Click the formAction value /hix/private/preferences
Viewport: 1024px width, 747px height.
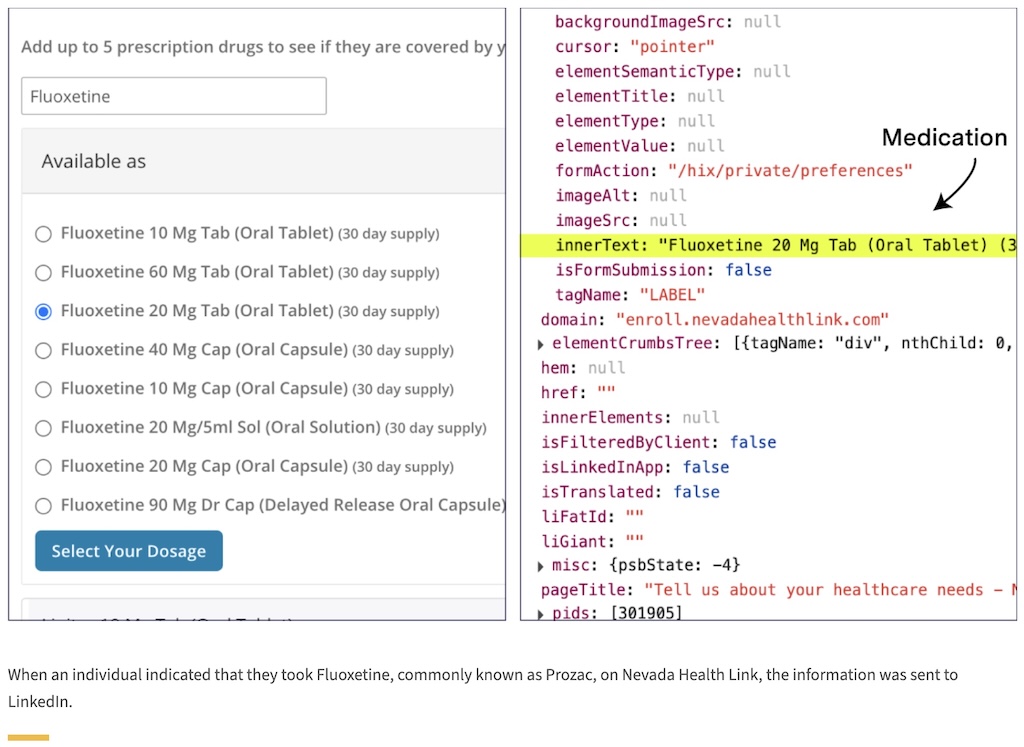tap(790, 171)
